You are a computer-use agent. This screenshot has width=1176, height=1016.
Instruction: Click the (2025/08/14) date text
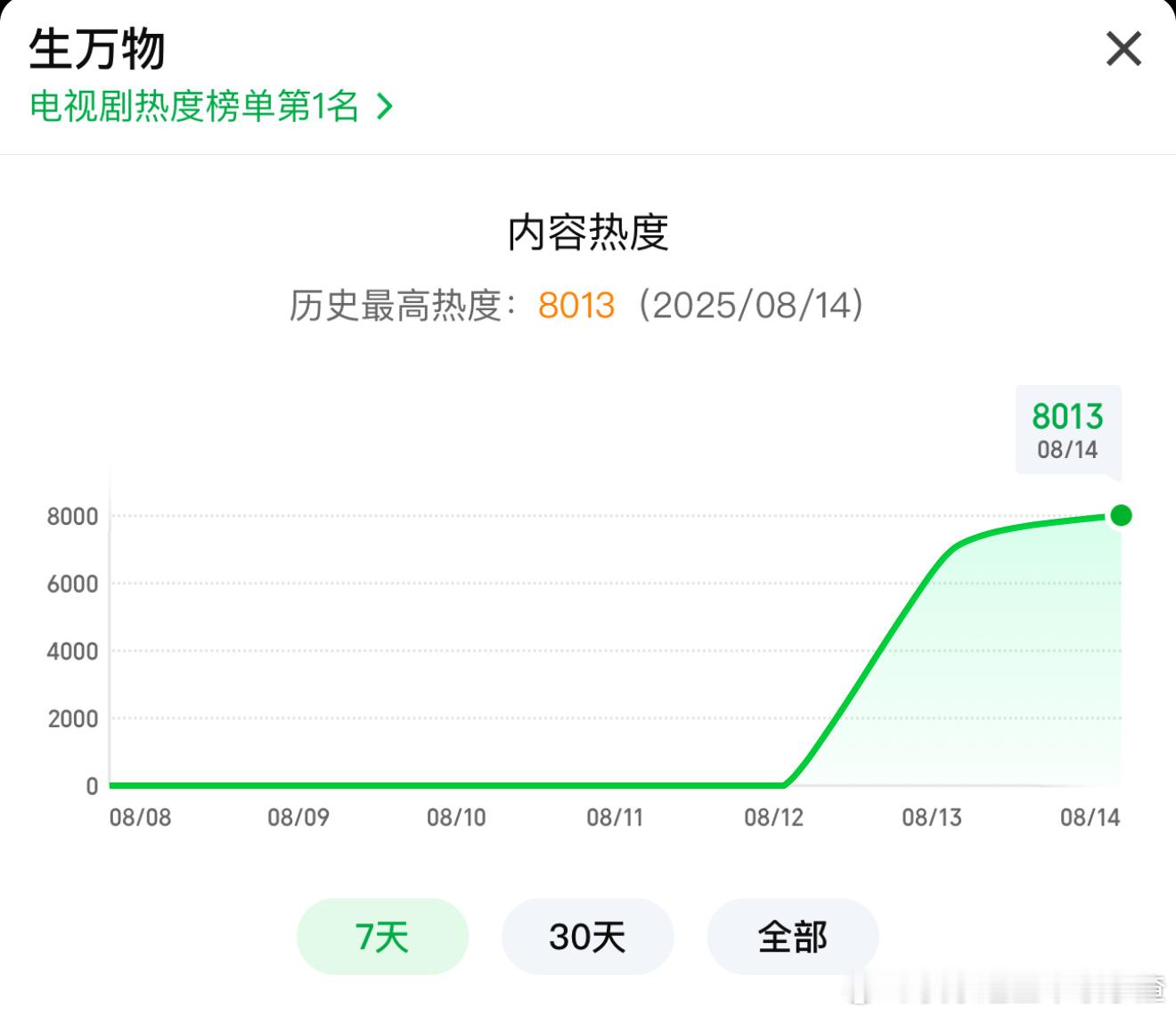click(x=751, y=306)
